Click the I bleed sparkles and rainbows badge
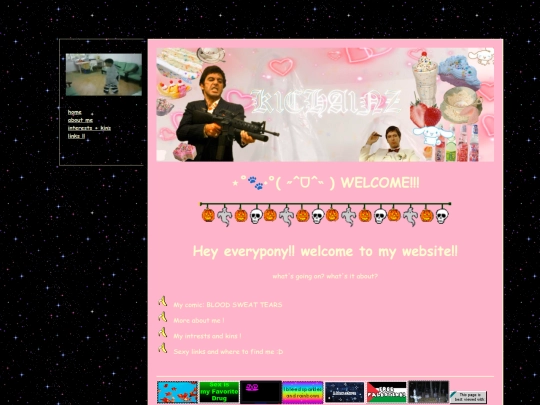Viewport: 540px width, 405px height. tap(303, 392)
